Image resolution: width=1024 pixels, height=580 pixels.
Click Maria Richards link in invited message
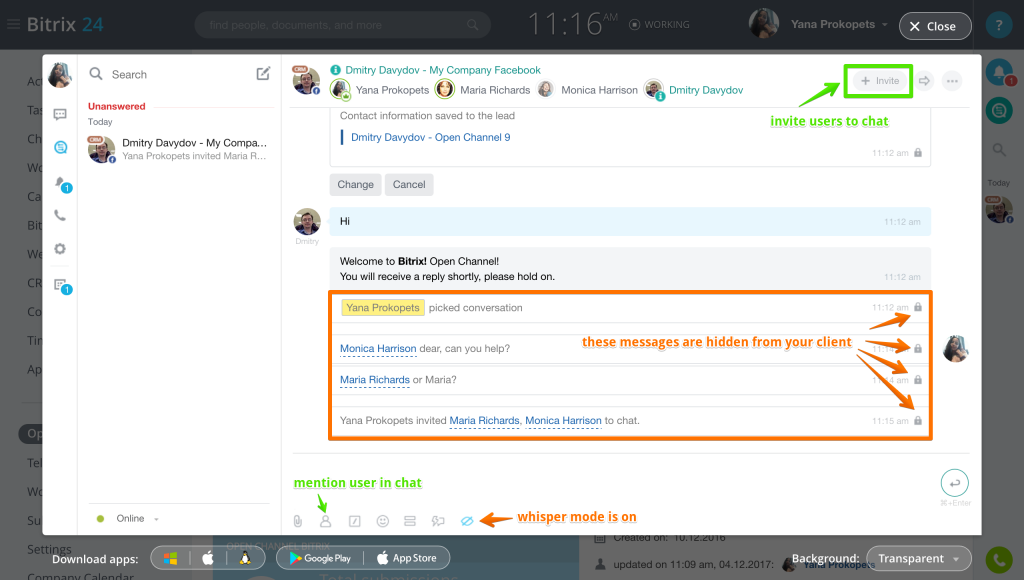click(x=484, y=421)
